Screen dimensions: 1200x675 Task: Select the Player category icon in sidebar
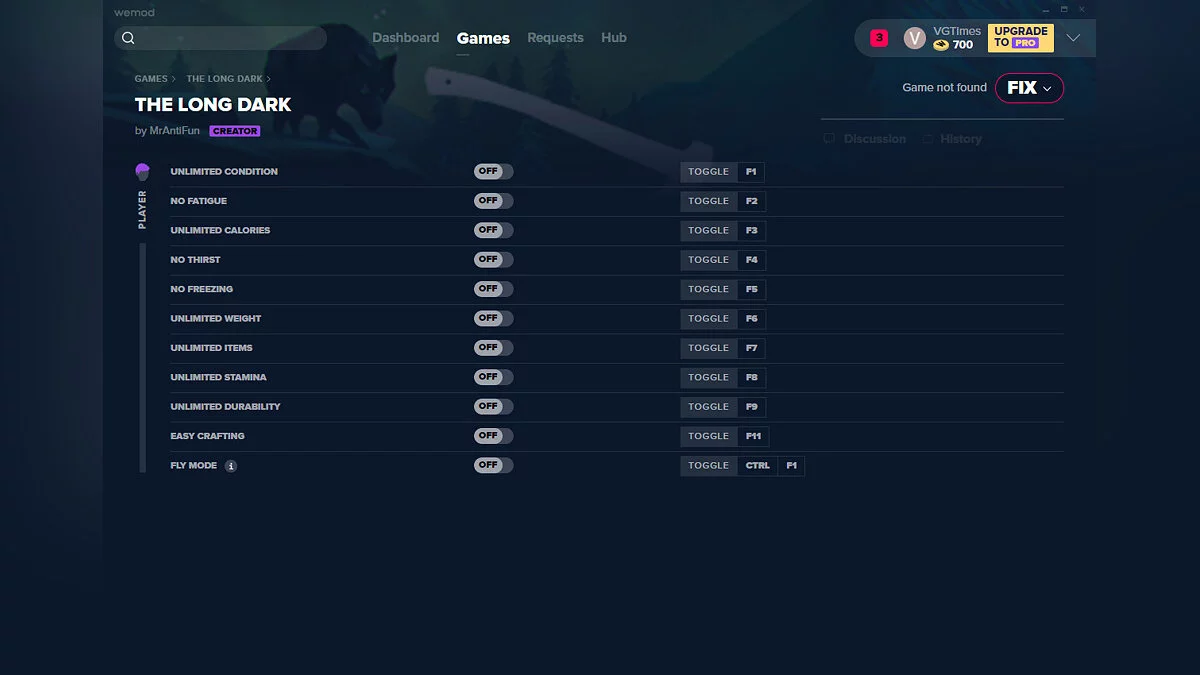tap(141, 170)
